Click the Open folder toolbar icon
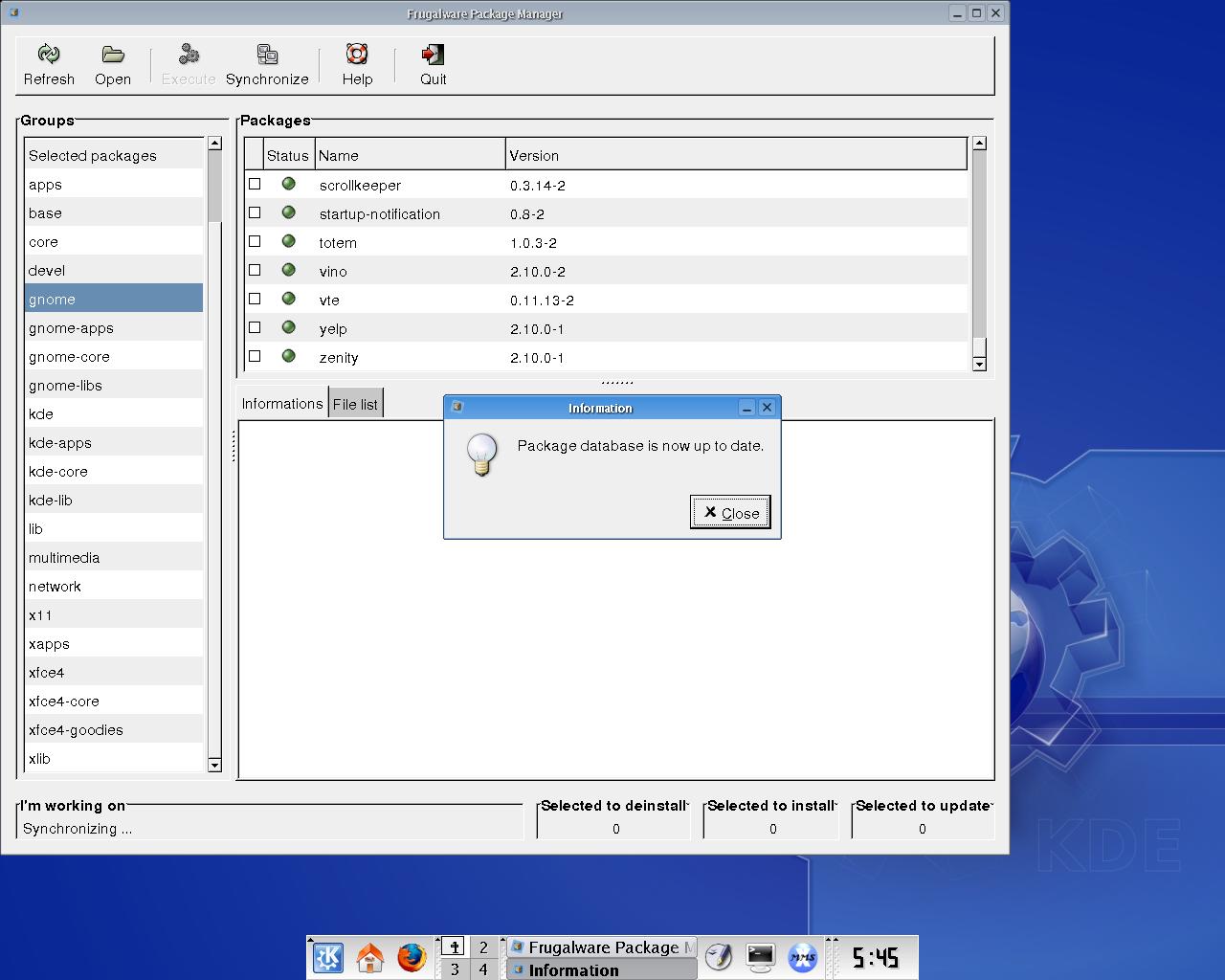1225x980 pixels. pyautogui.click(x=113, y=55)
